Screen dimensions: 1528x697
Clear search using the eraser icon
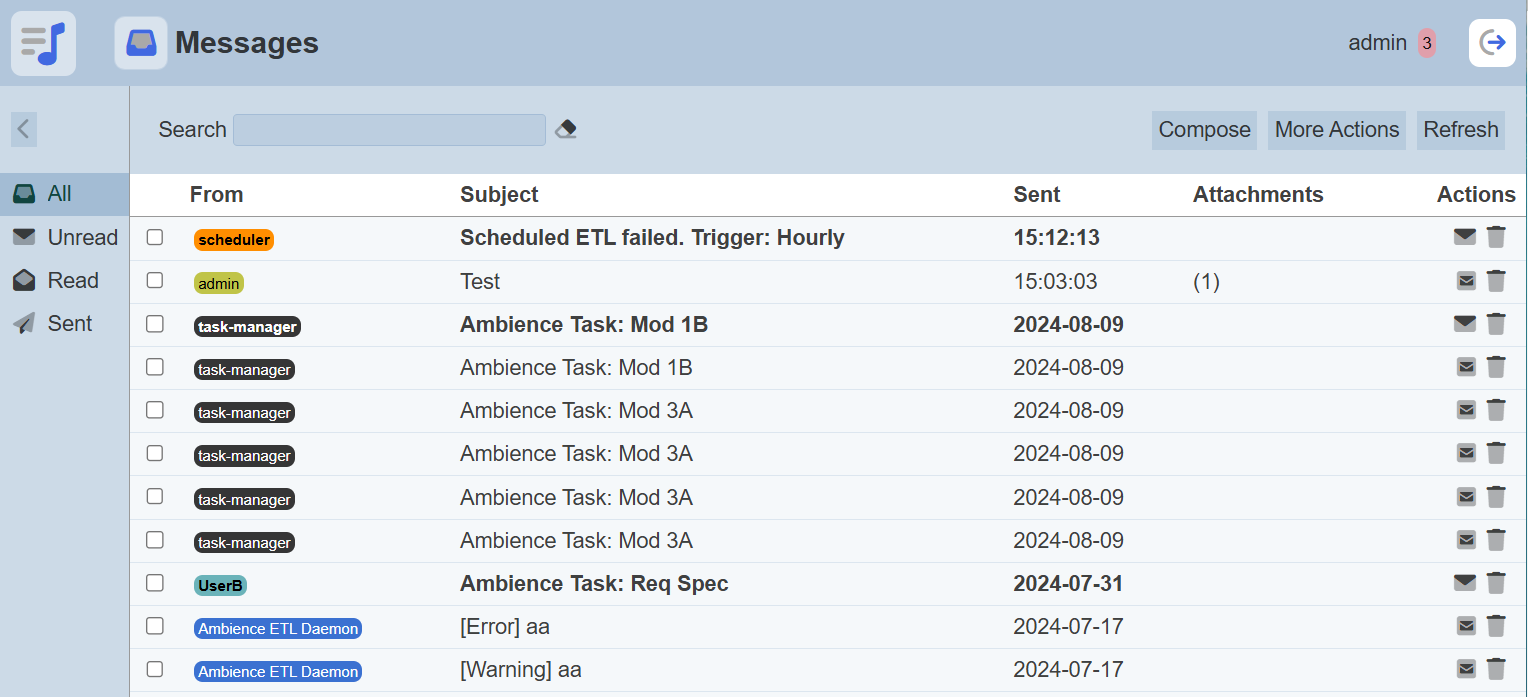point(566,130)
